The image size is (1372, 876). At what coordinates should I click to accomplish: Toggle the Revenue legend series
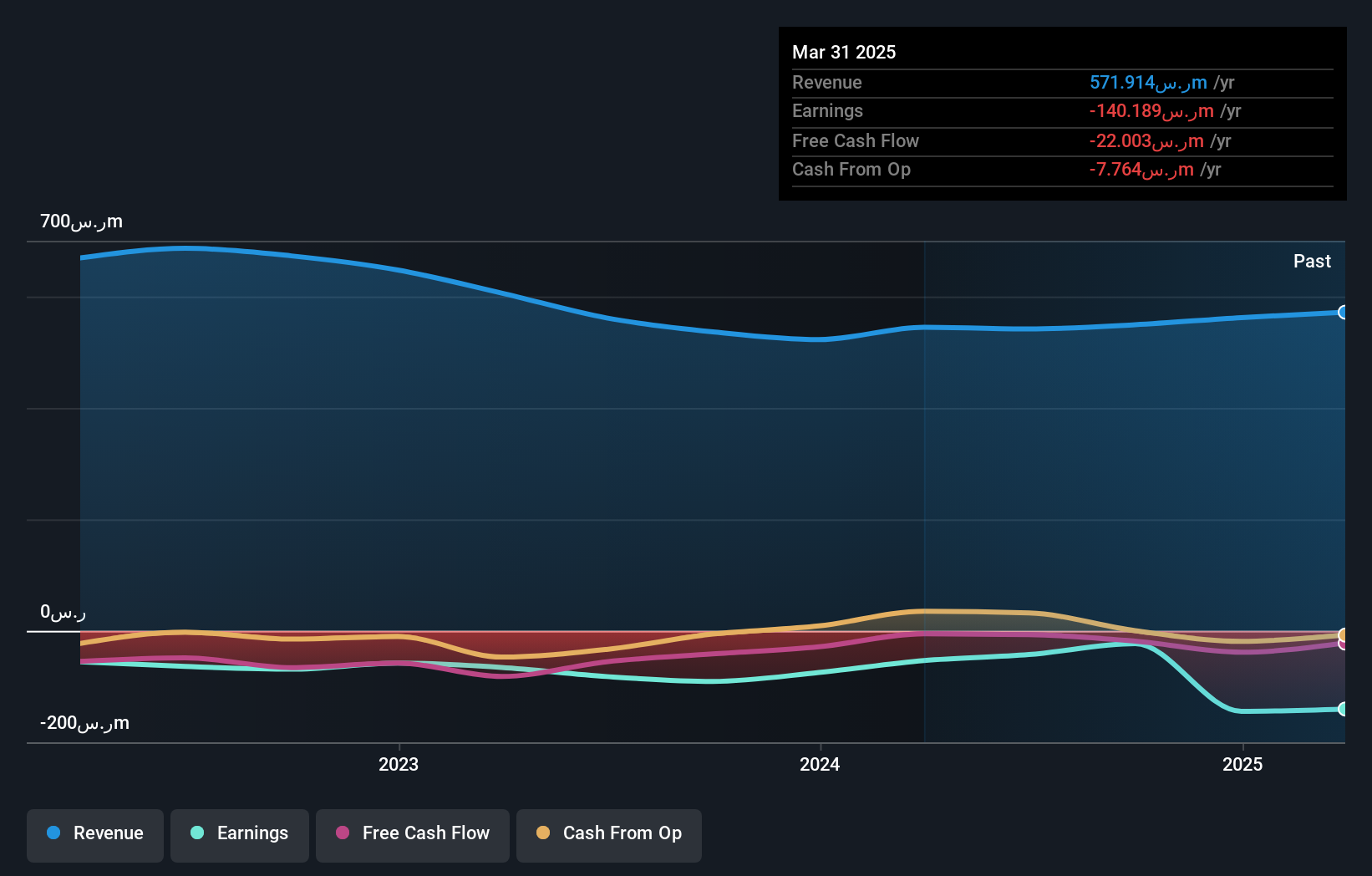(95, 835)
